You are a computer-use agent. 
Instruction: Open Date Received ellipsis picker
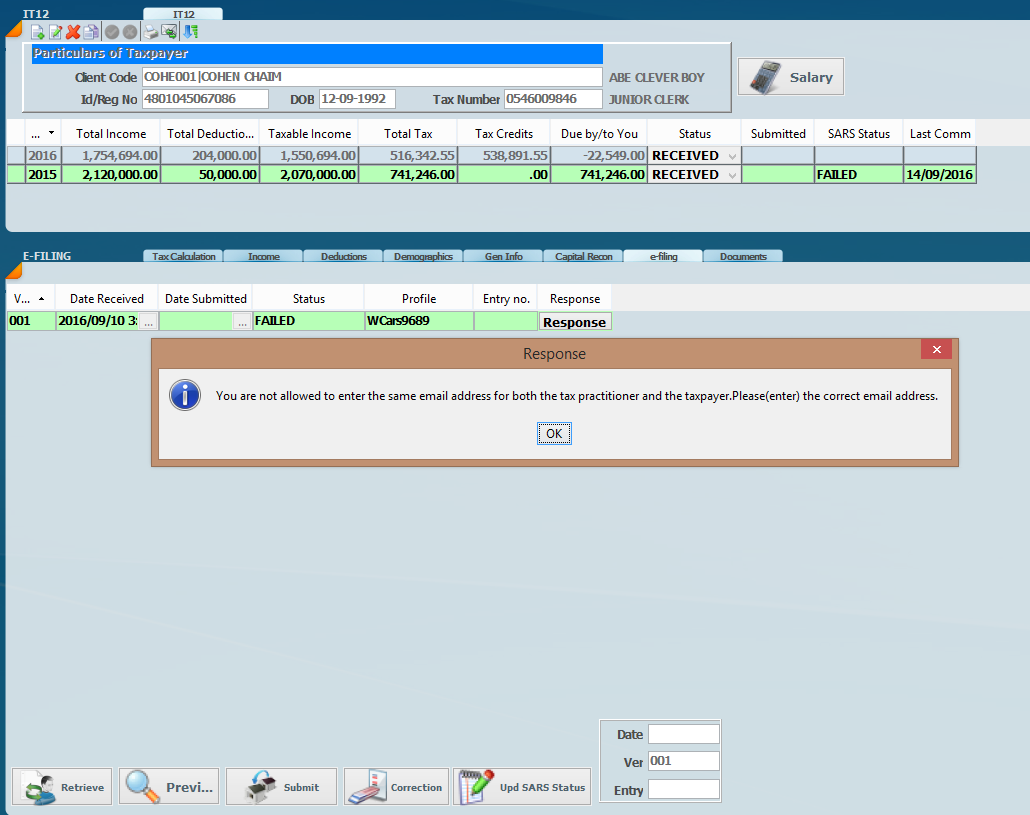click(147, 322)
